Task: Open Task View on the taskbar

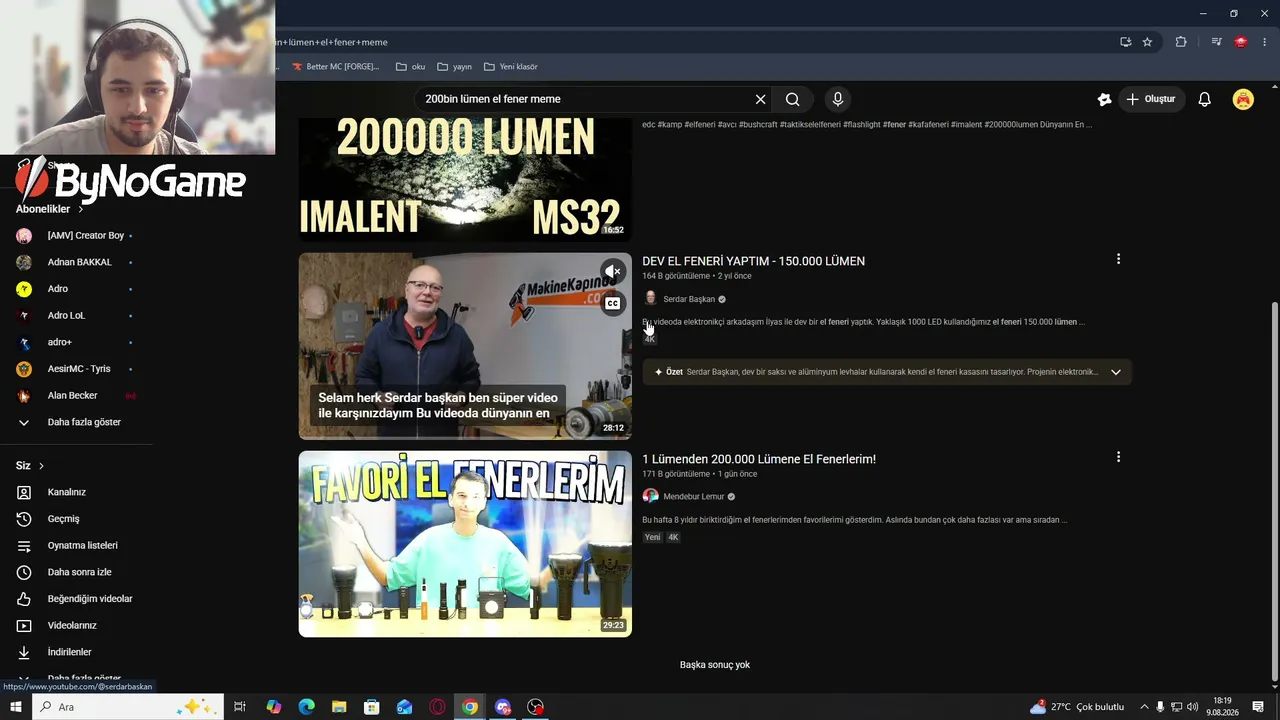Action: 240,707
